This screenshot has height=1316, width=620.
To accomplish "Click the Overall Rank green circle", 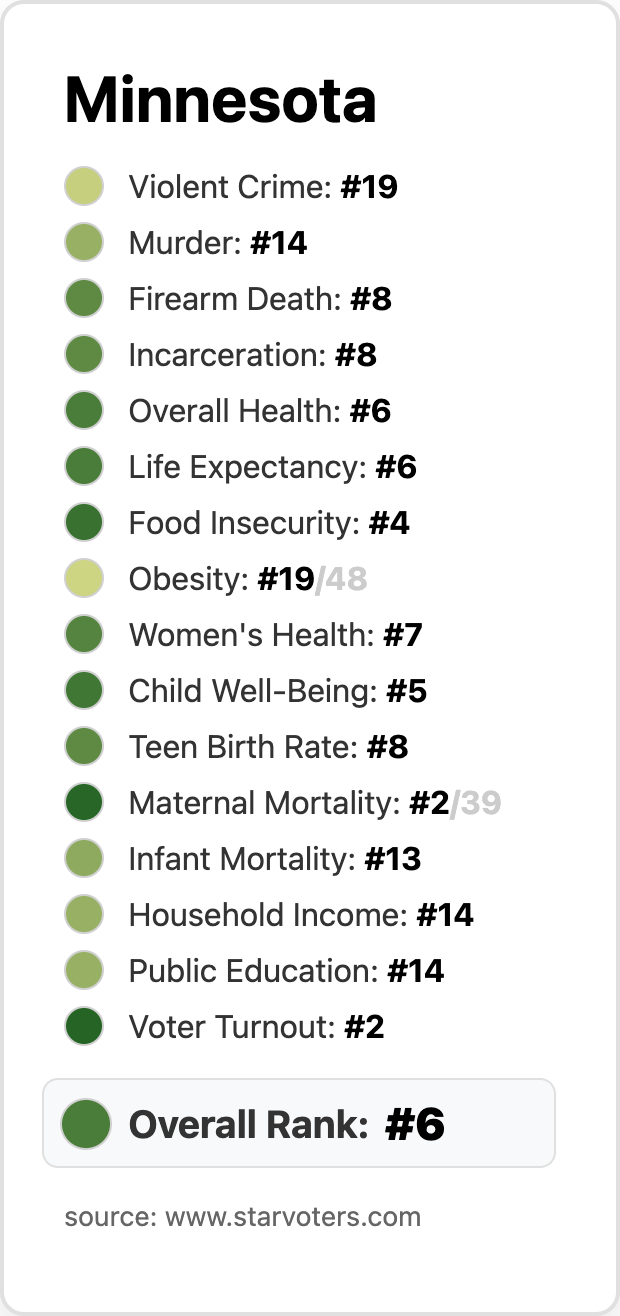I will click(85, 1123).
